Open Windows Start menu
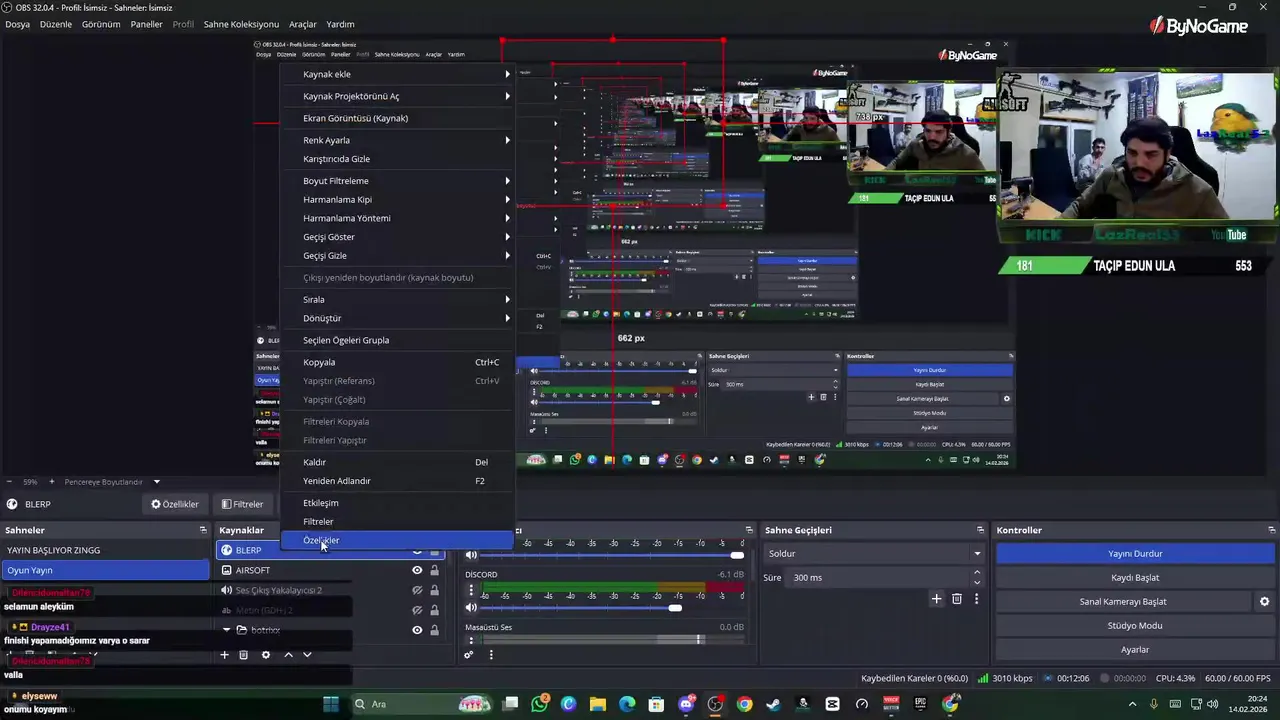This screenshot has width=1280, height=720. (x=331, y=704)
